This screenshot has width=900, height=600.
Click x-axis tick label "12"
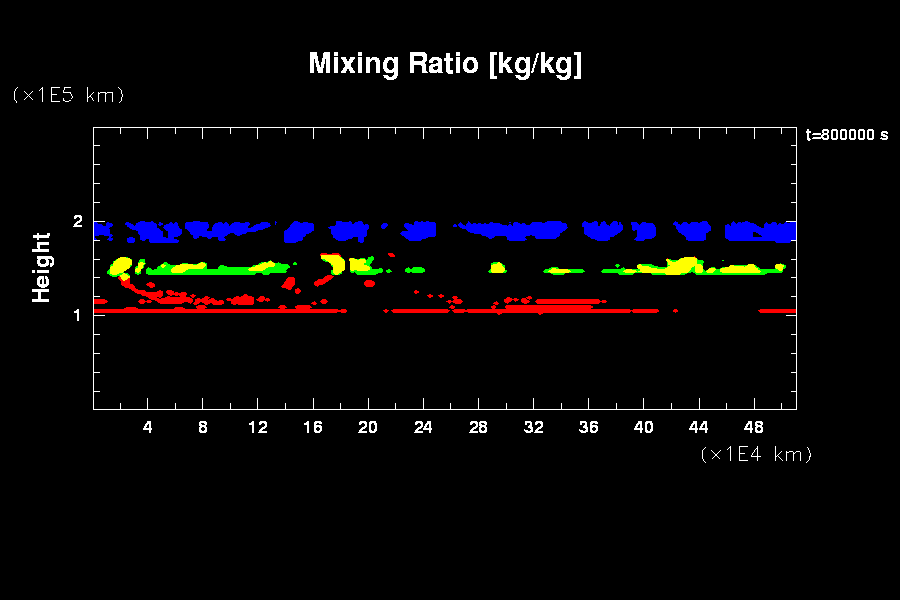258,427
